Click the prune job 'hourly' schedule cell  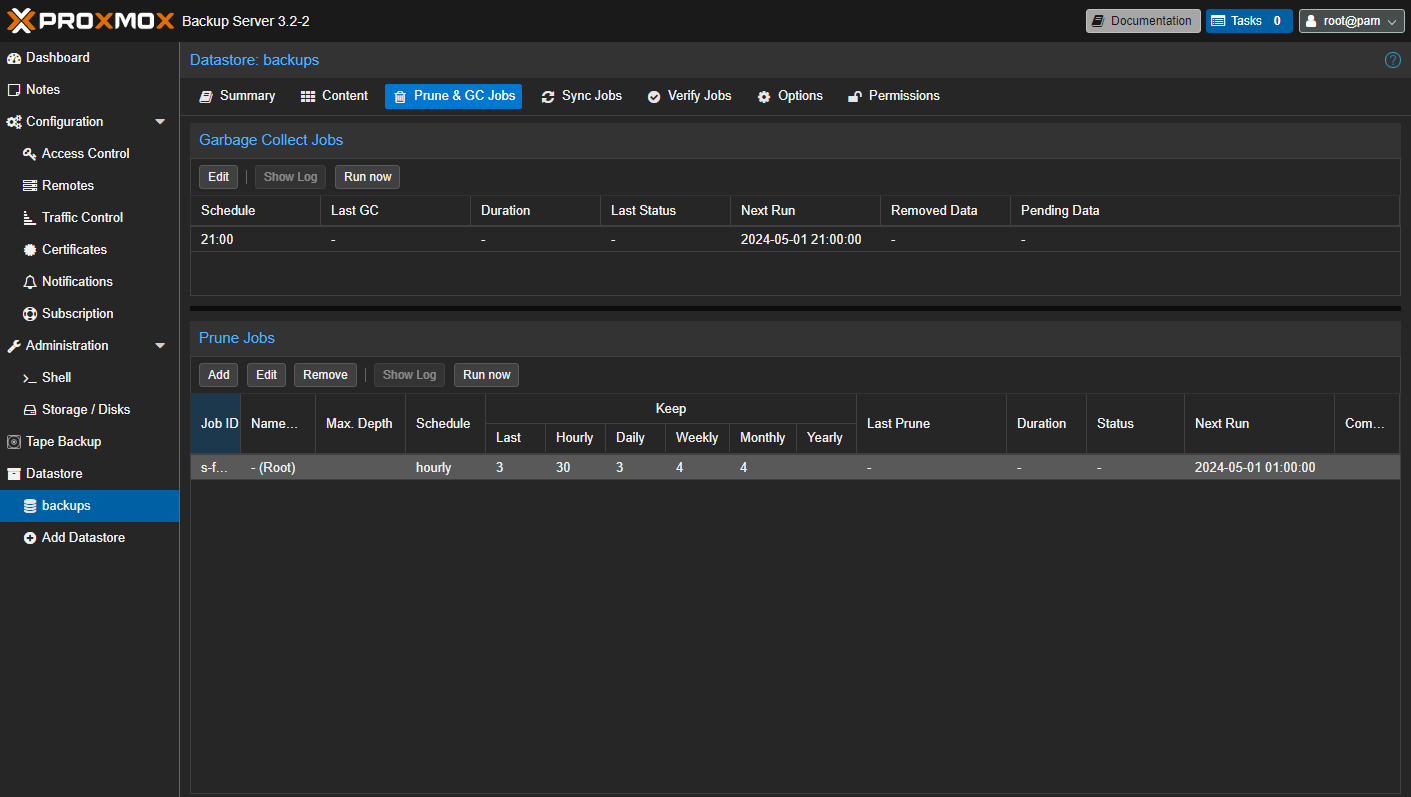445,468
